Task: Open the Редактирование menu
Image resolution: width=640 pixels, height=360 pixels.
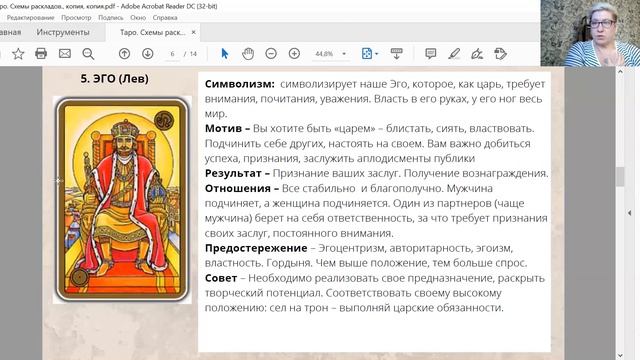Action: (x=30, y=18)
